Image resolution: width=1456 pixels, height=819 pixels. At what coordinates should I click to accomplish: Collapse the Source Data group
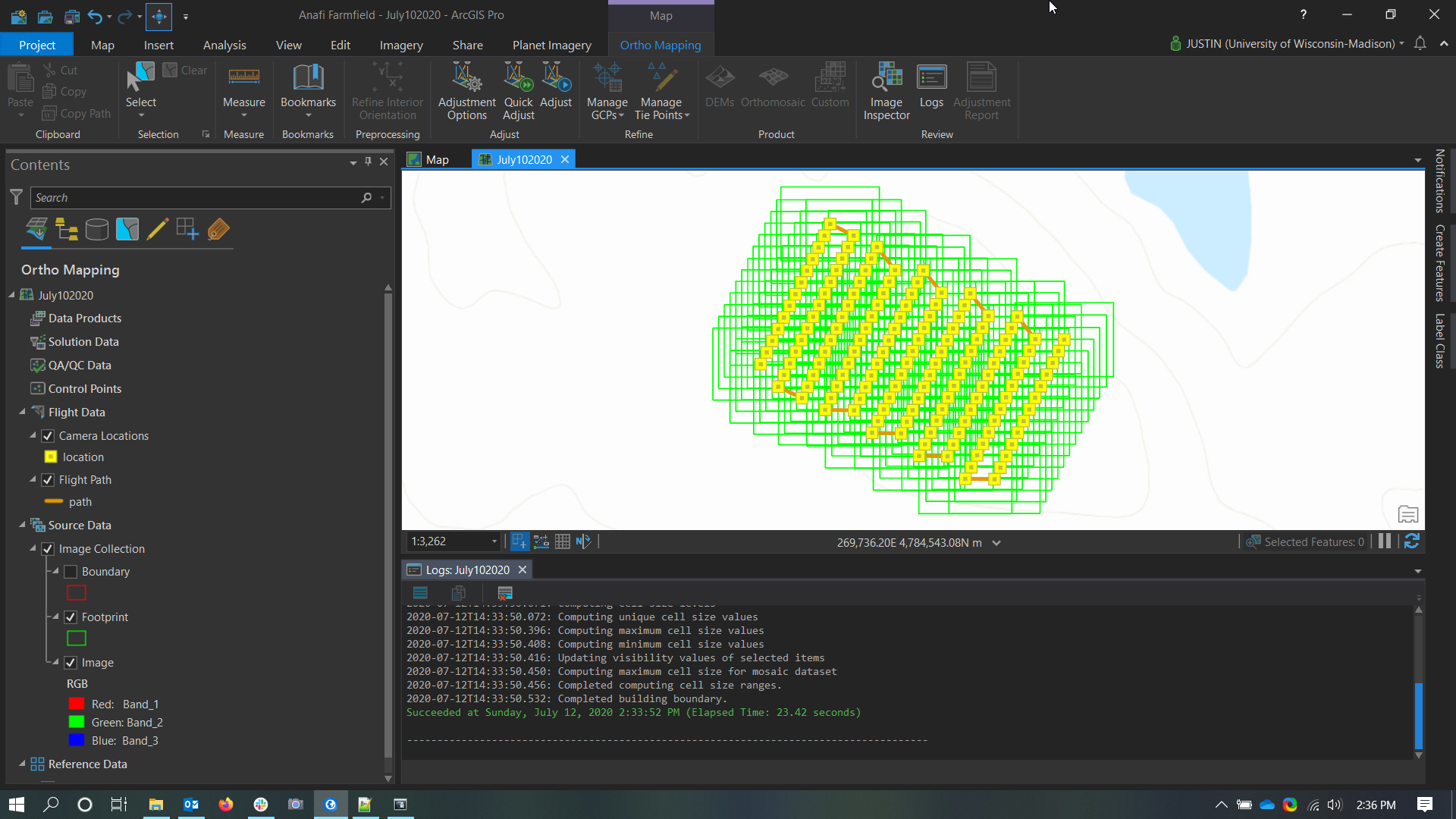(x=23, y=525)
